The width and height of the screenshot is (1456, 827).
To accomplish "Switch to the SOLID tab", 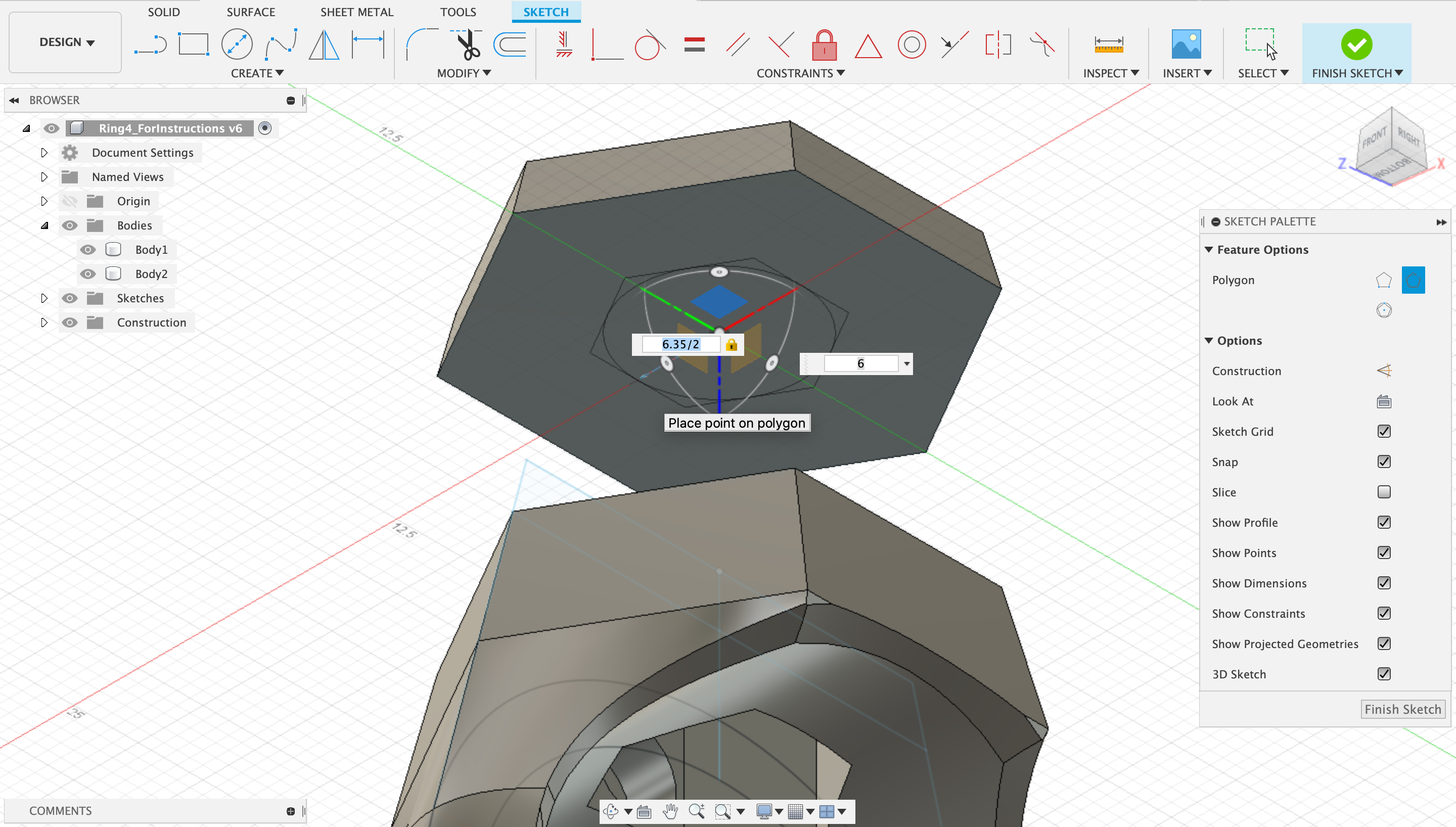I will coord(163,12).
